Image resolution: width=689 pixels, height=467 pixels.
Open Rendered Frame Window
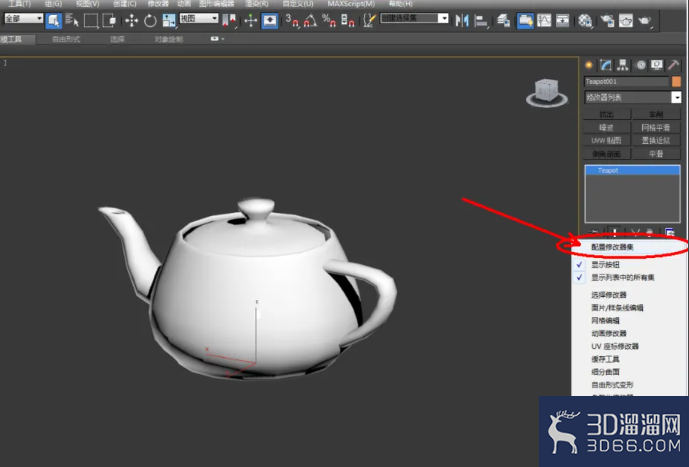pos(626,20)
